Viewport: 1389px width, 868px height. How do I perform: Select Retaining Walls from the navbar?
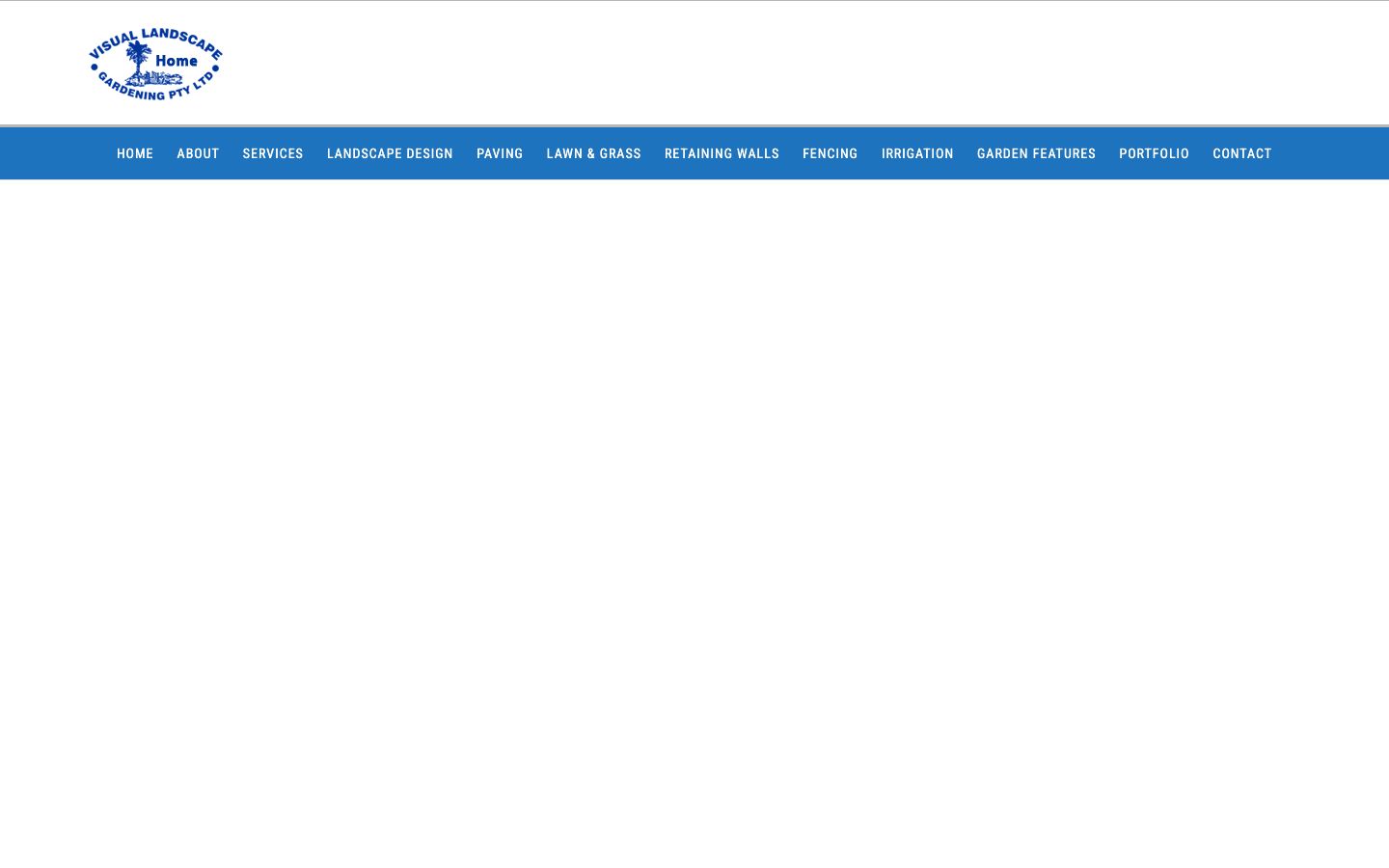point(722,153)
